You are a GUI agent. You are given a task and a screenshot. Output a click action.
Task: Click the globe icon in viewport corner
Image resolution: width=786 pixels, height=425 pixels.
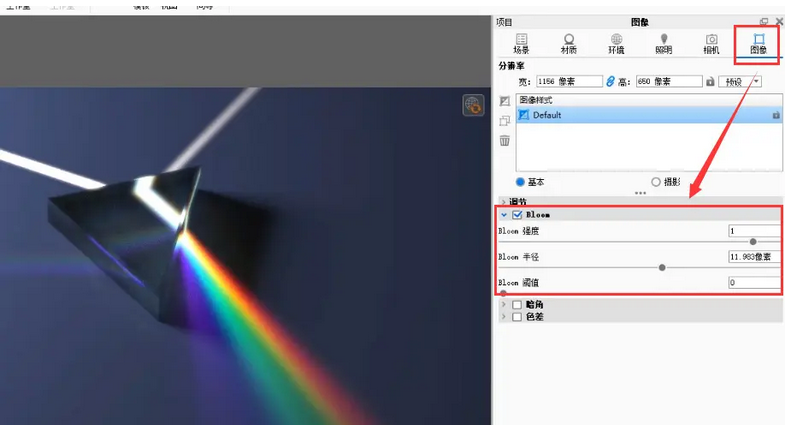pyautogui.click(x=473, y=105)
